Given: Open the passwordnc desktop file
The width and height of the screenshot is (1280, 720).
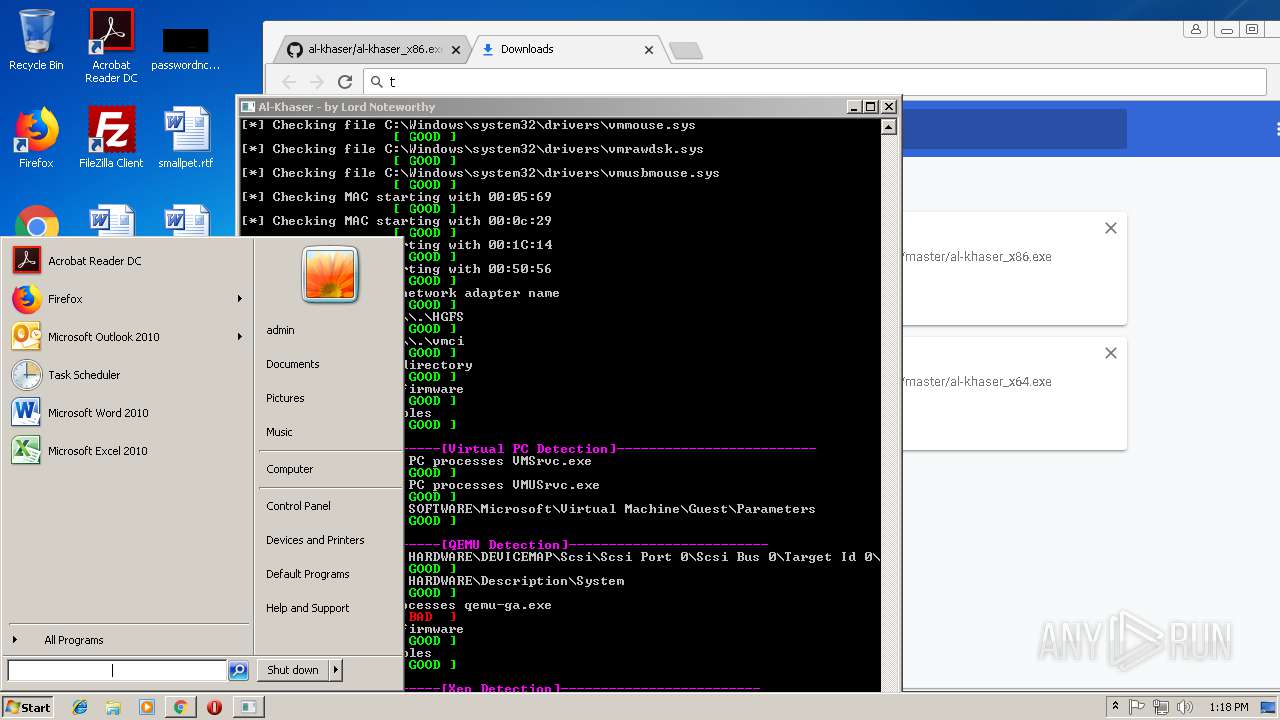Looking at the screenshot, I should coord(185,48).
